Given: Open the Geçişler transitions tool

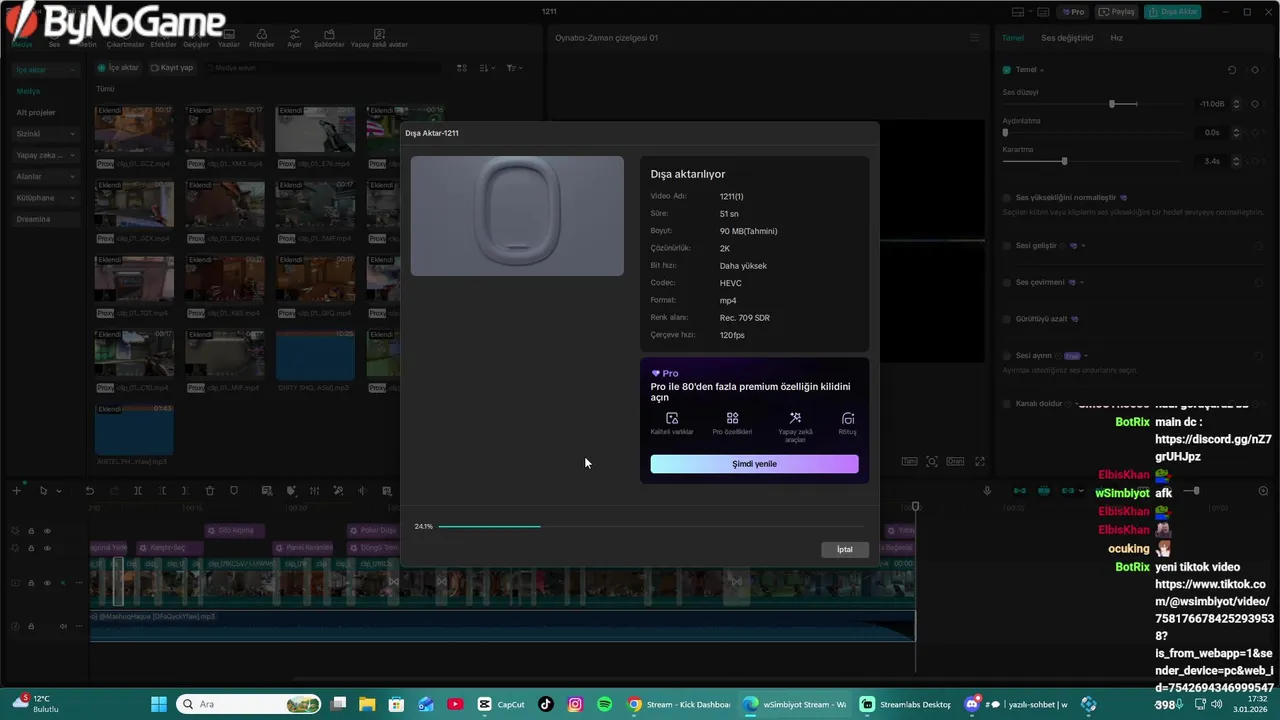Looking at the screenshot, I should (196, 40).
